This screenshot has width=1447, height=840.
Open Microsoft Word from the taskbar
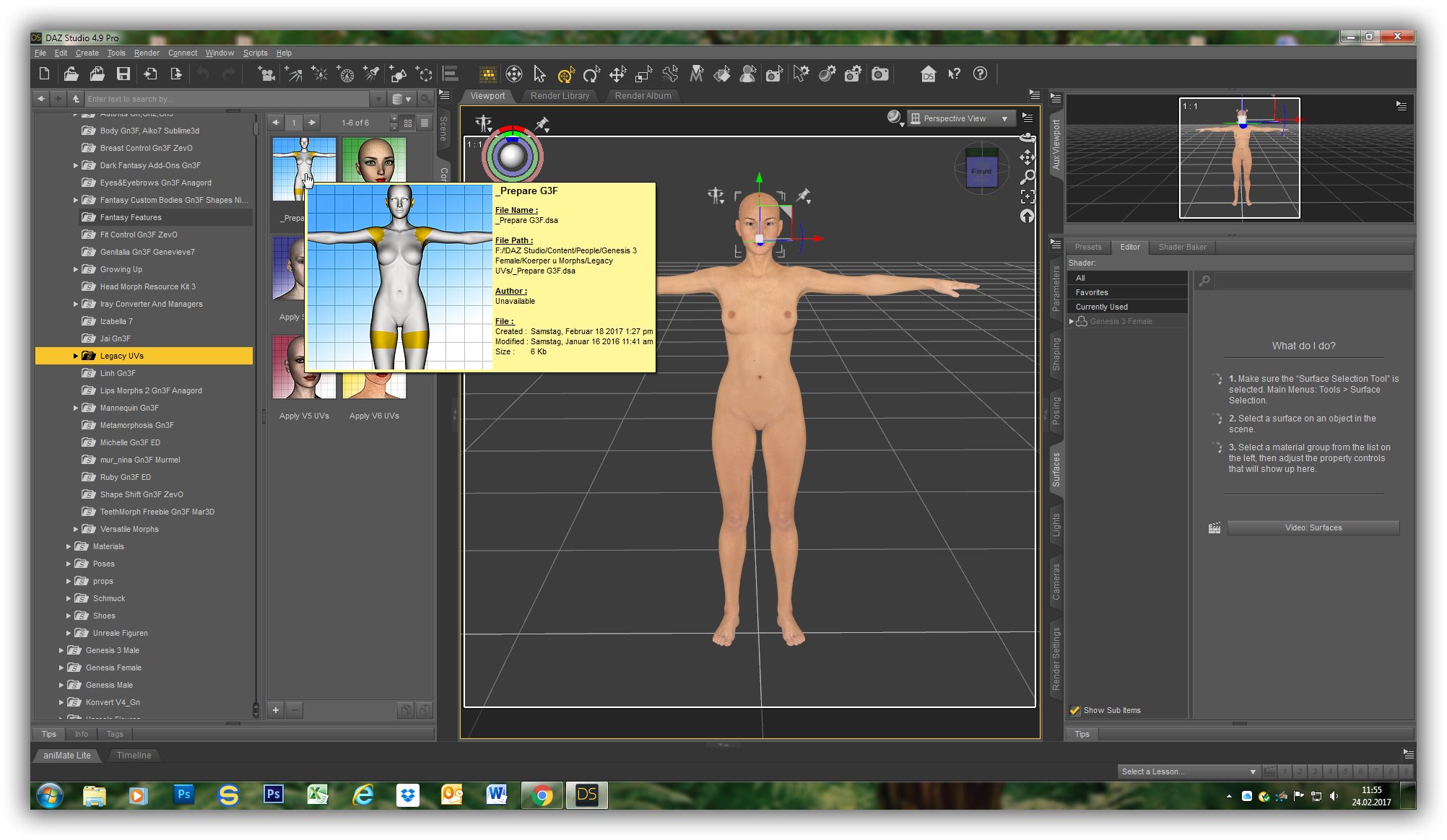pos(497,795)
